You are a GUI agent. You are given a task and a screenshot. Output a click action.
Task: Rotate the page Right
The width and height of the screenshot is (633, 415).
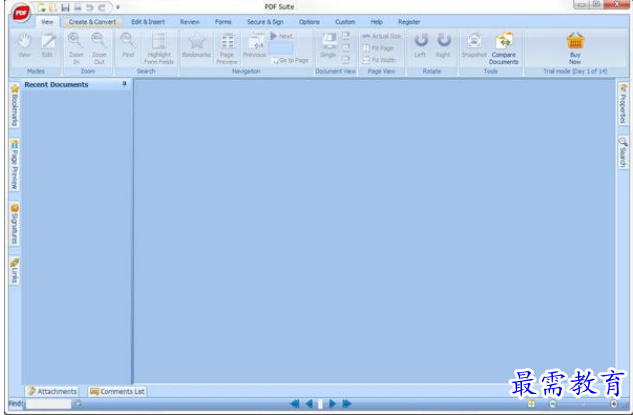[x=443, y=45]
